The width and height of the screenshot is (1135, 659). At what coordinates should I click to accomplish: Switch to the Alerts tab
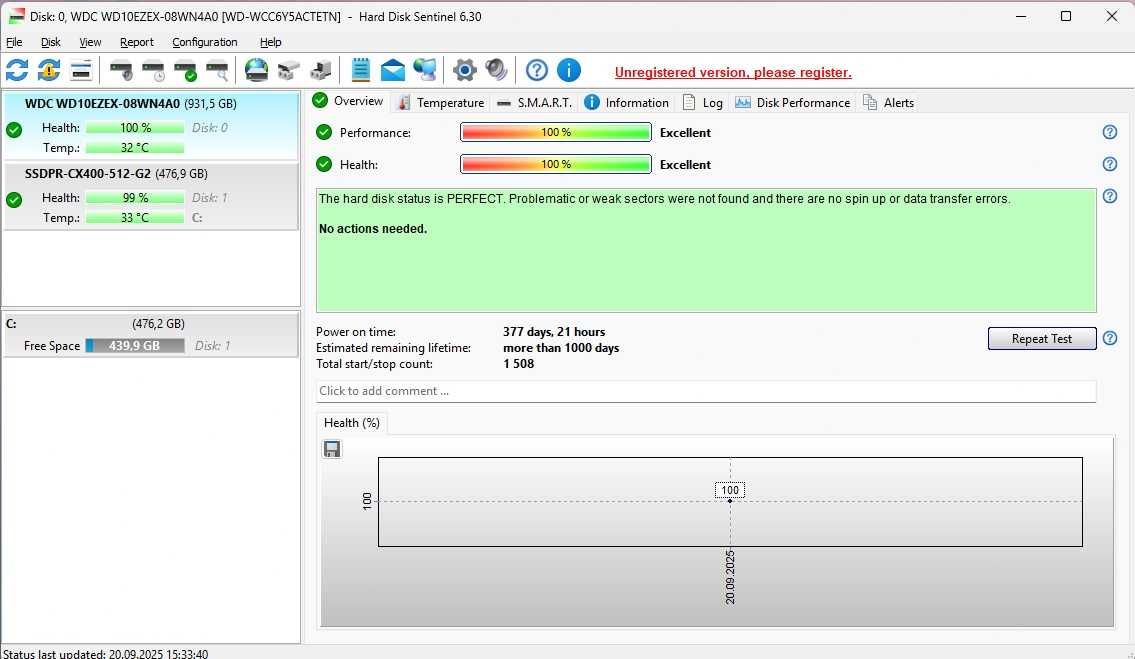click(x=889, y=103)
